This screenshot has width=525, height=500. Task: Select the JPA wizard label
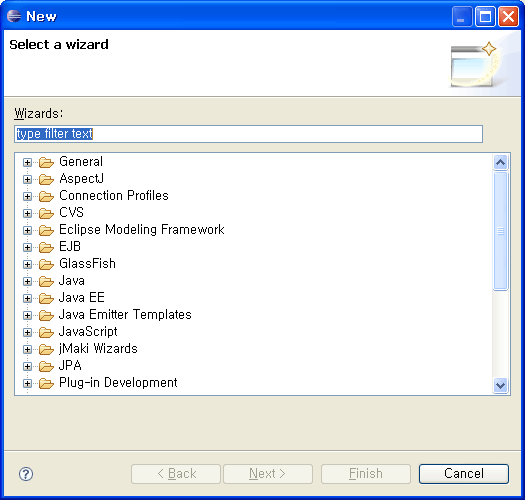(70, 366)
